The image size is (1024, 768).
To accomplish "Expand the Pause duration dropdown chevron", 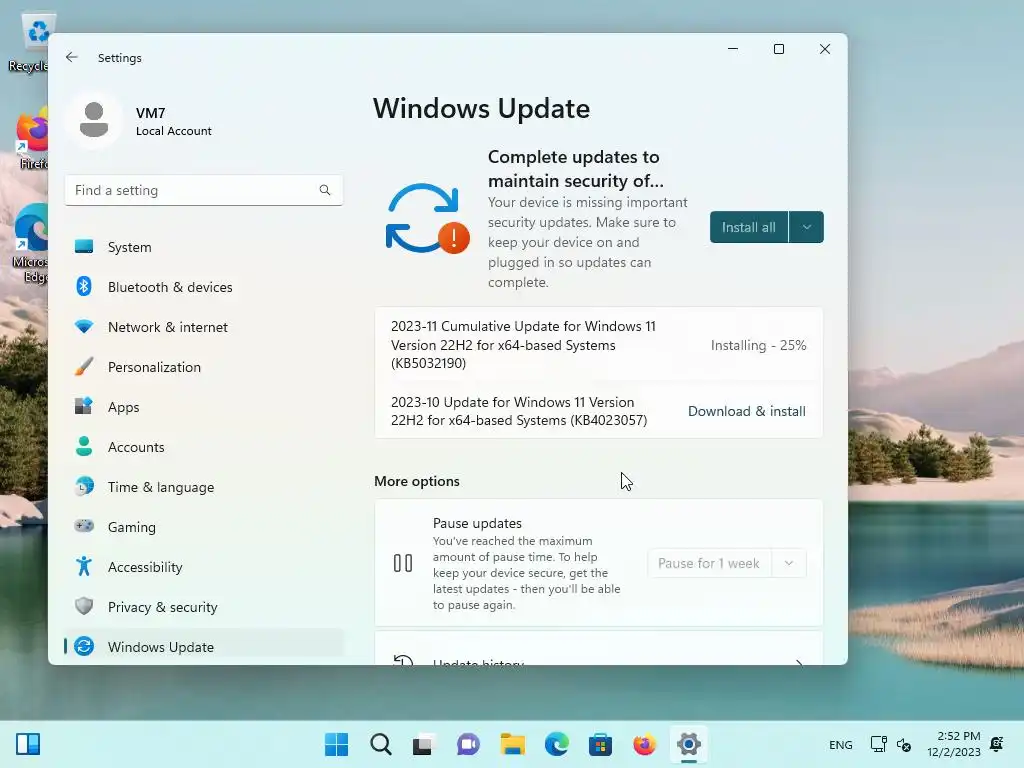I will point(789,563).
